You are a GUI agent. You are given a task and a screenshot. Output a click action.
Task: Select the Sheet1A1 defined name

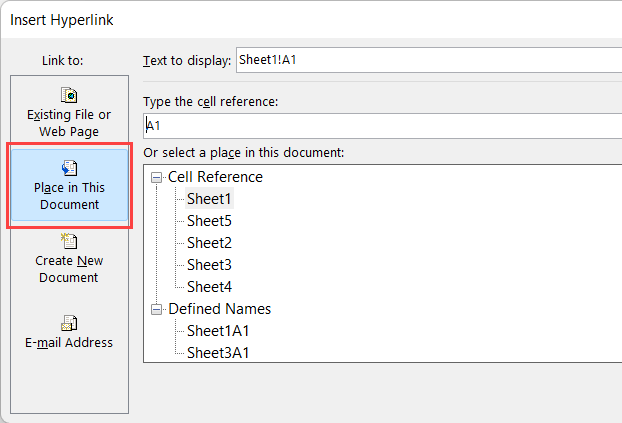click(x=218, y=331)
